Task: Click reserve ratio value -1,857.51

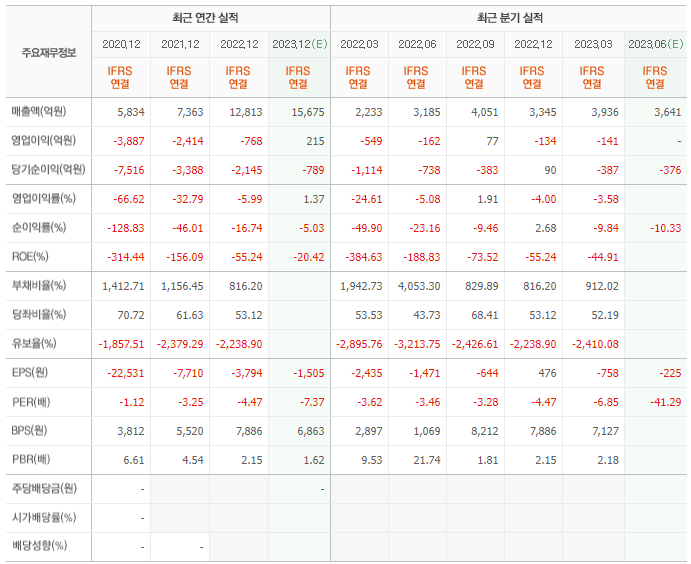Action: point(121,344)
